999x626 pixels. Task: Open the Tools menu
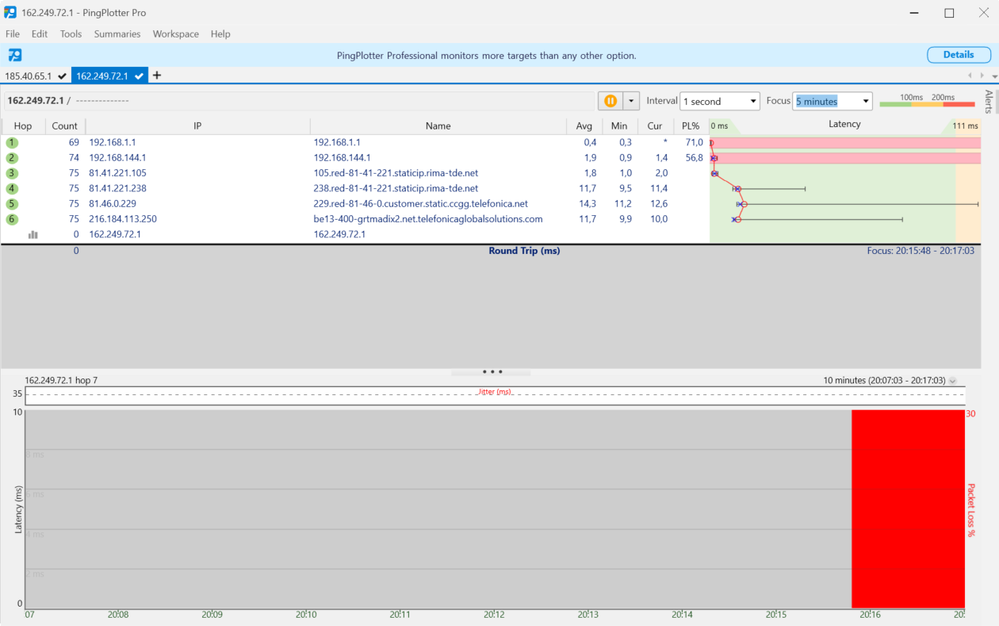click(x=70, y=34)
